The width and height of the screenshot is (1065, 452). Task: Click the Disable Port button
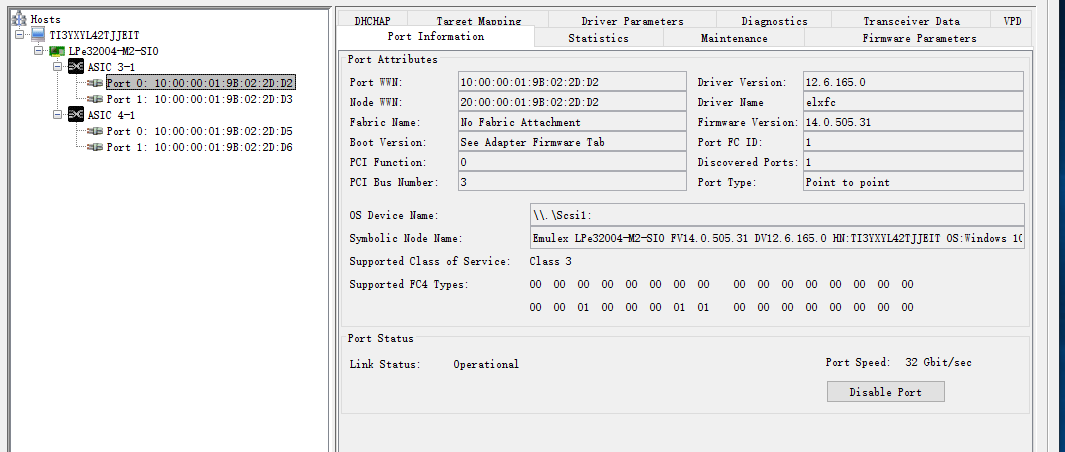pos(885,392)
